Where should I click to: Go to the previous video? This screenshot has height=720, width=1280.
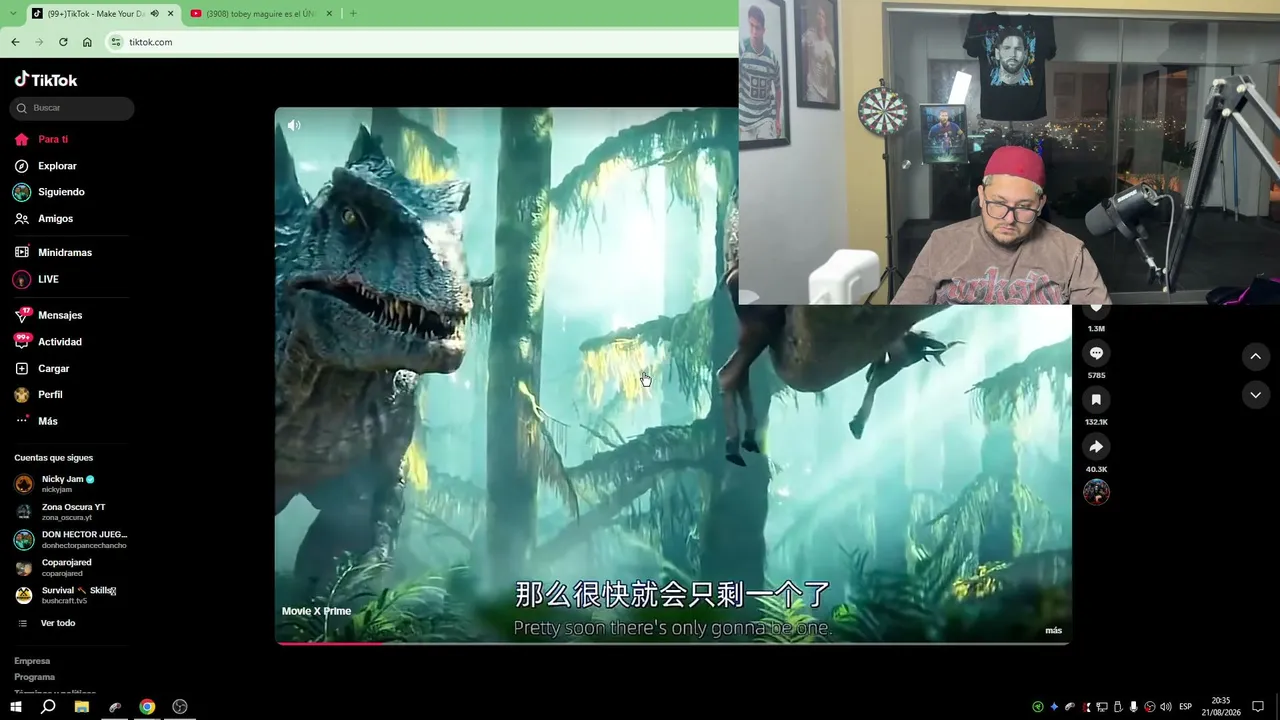1255,356
